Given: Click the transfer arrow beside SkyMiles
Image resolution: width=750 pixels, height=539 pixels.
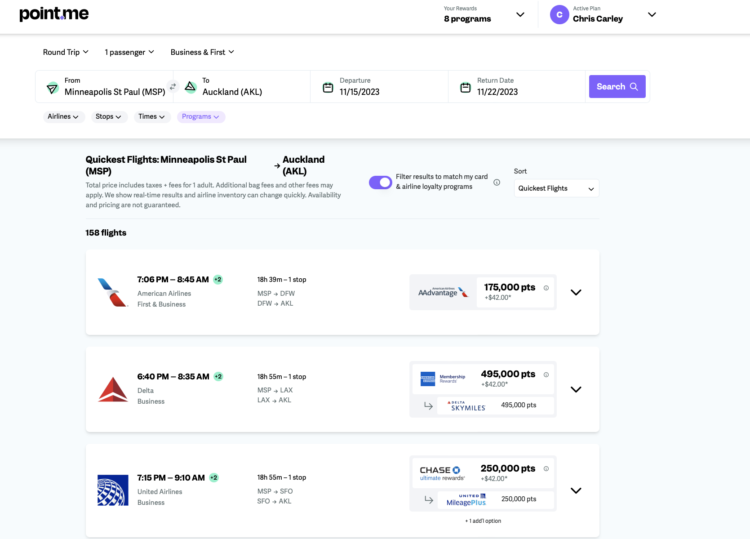Looking at the screenshot, I should (428, 406).
